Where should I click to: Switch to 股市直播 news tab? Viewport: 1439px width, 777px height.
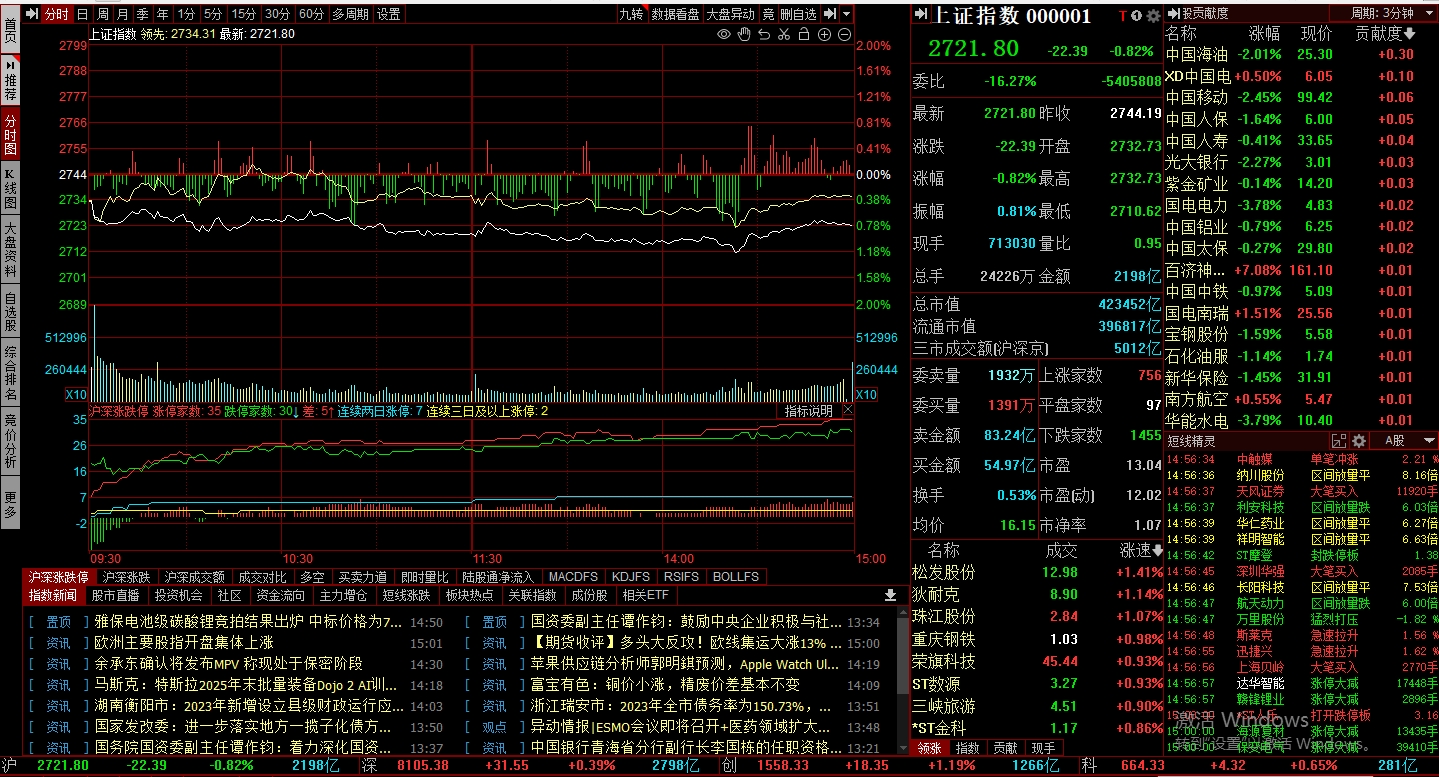[115, 595]
